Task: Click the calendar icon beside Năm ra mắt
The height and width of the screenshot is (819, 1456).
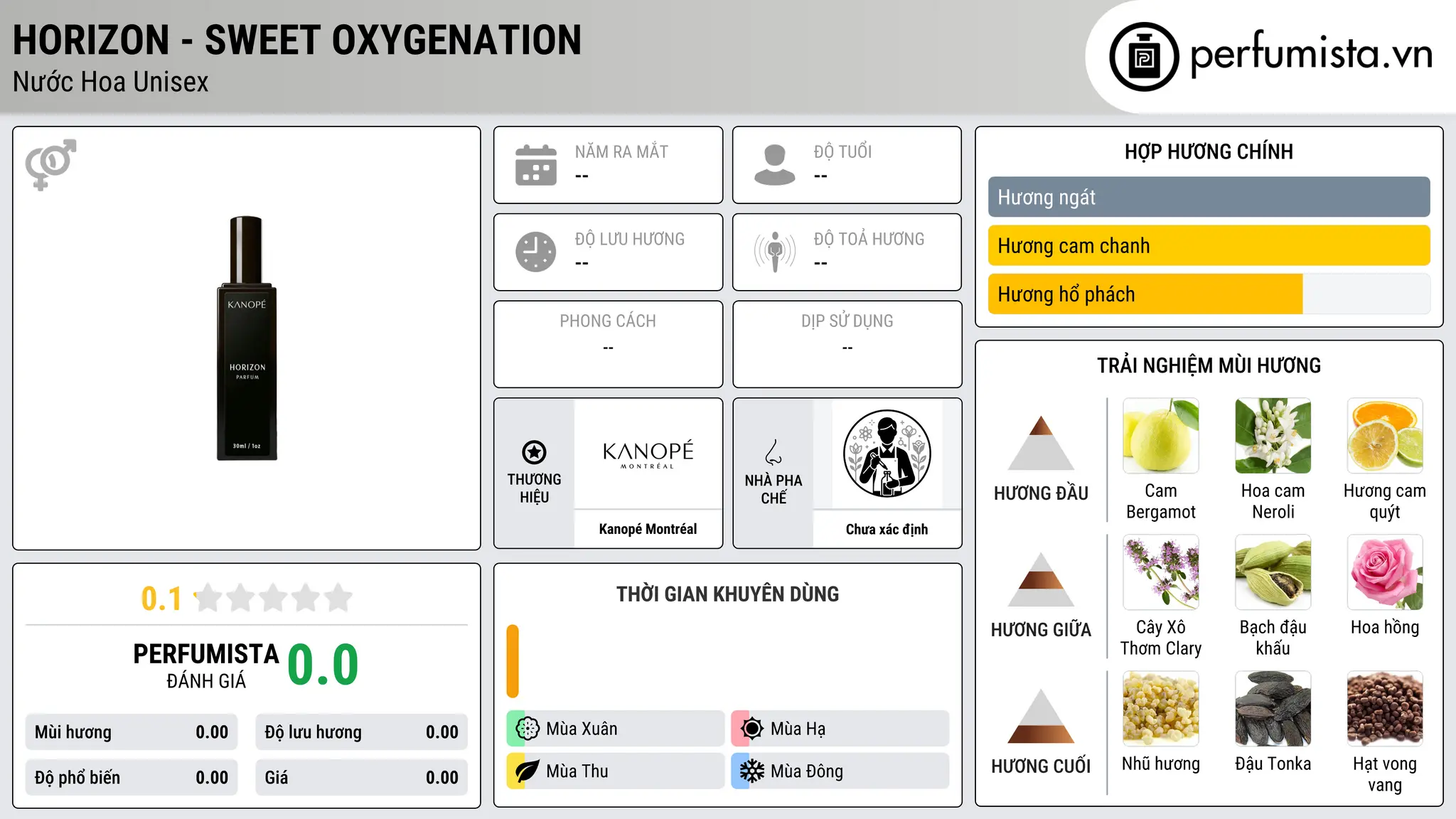Action: point(536,165)
